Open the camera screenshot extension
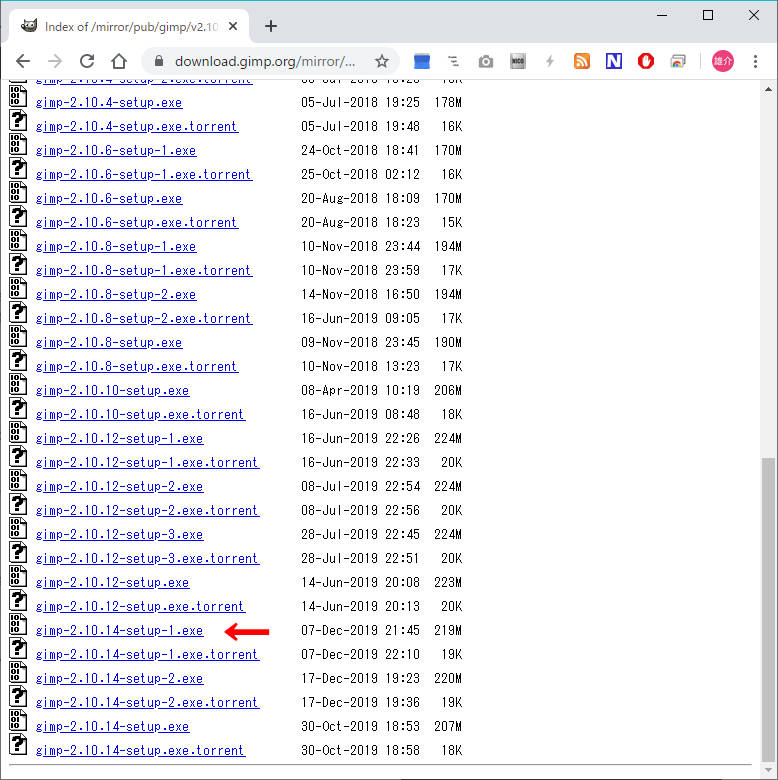The height and width of the screenshot is (780, 778). tap(486, 62)
